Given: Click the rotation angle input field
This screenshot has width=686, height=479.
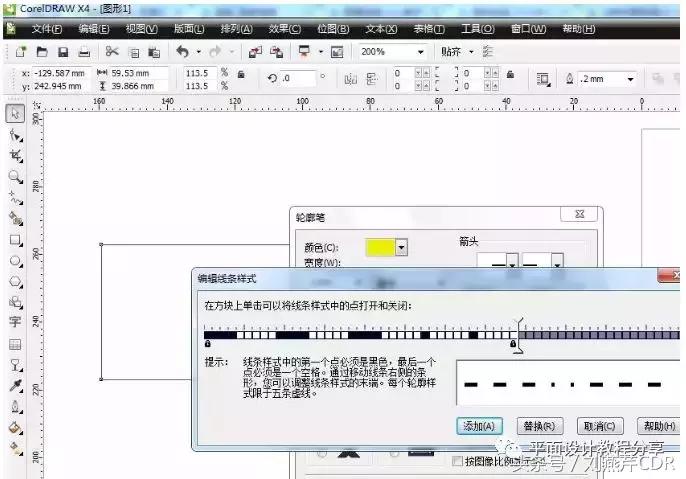Looking at the screenshot, I should 298,78.
